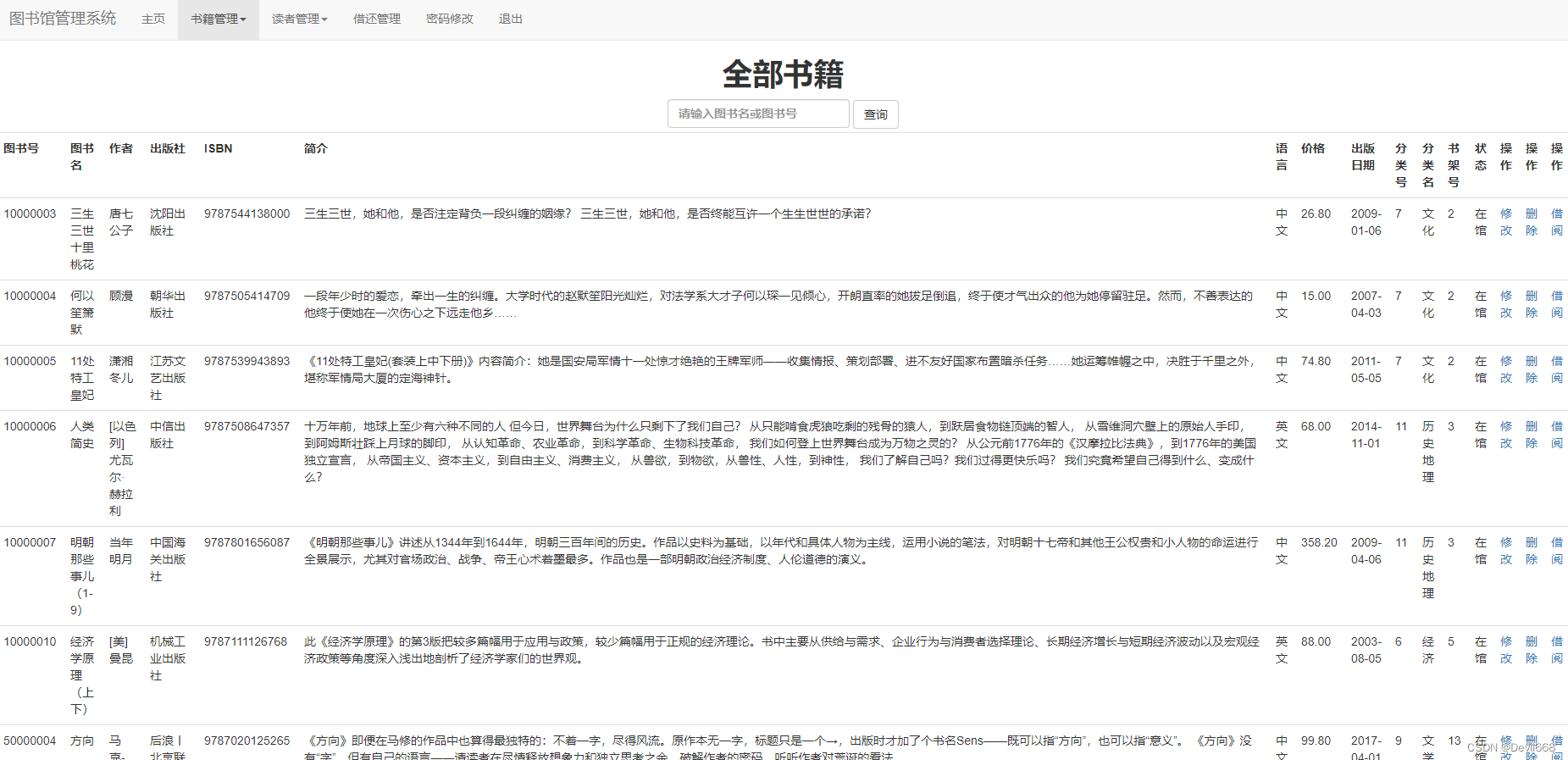Screen dimensions: 1568x760
Task: Select book ID cell 10000010
Action: tap(30, 641)
